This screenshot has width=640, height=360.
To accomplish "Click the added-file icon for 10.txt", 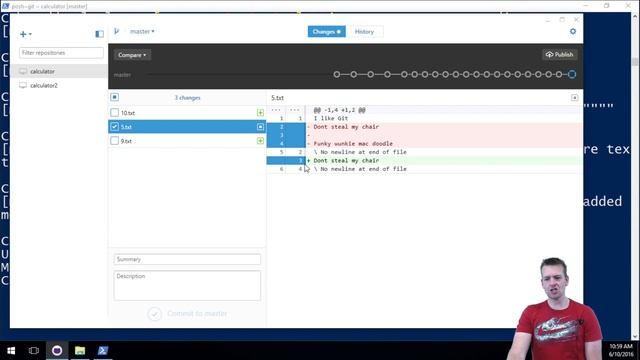I will point(260,113).
